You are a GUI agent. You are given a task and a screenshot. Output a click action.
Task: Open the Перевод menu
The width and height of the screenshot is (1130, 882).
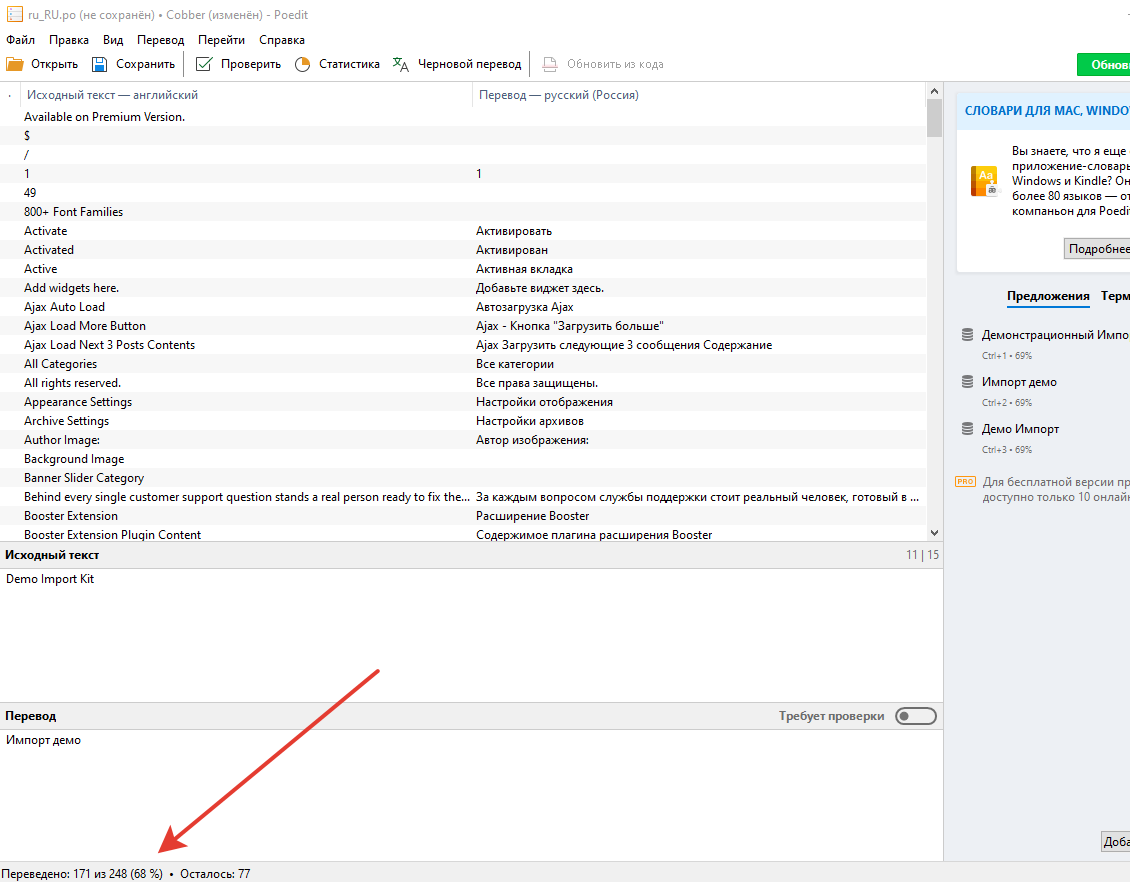coord(161,40)
